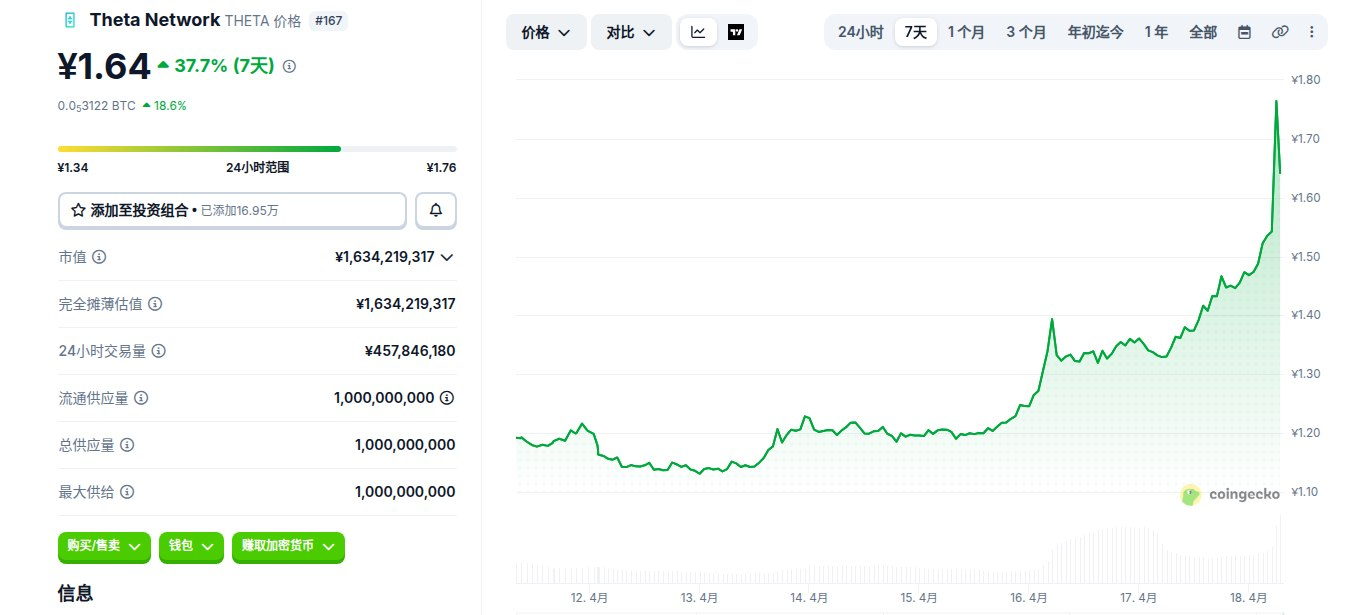Click the ¥1.76 range high label
This screenshot has height=615, width=1360.
pyautogui.click(x=441, y=168)
